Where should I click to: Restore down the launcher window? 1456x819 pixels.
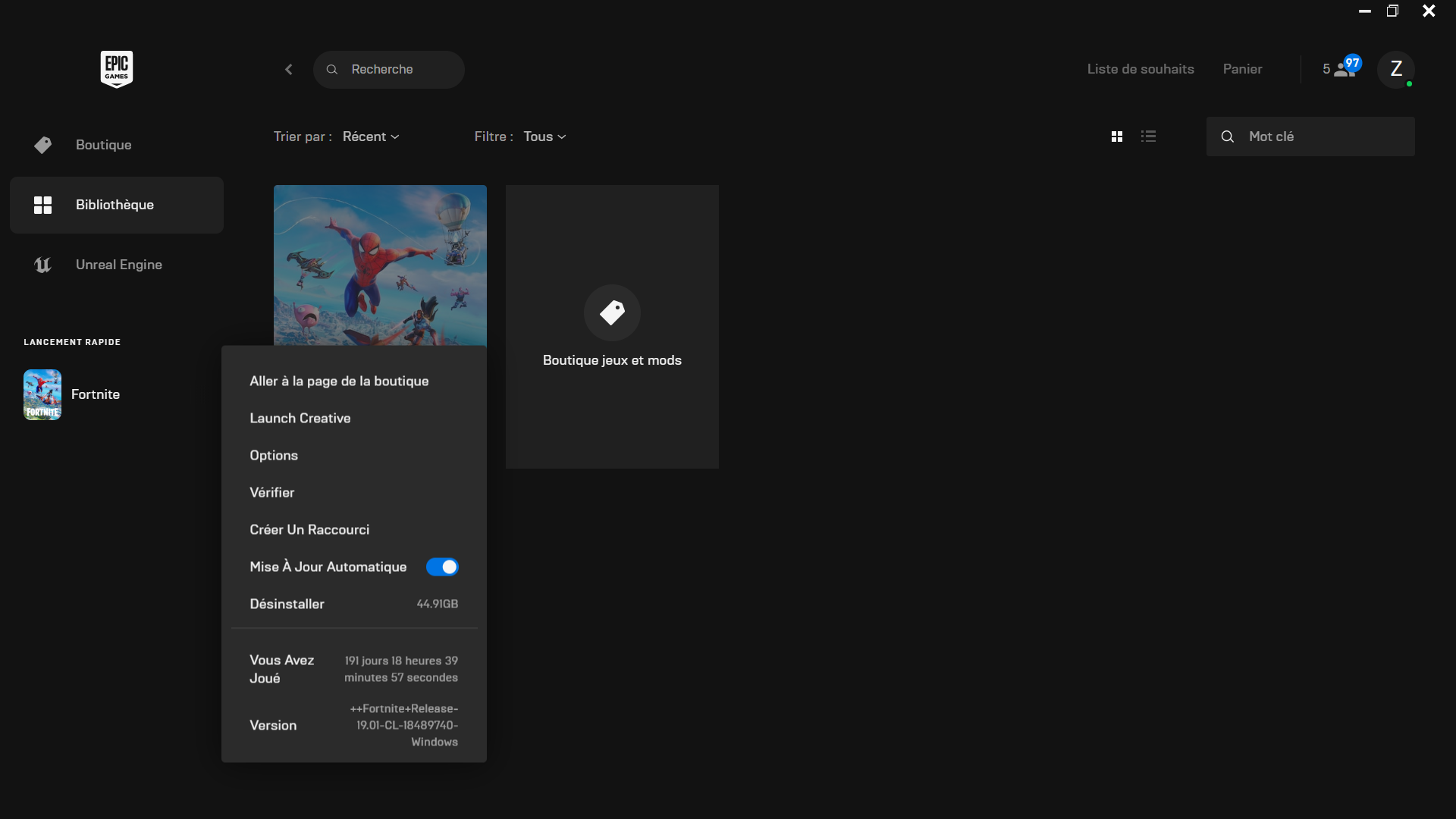point(1392,11)
